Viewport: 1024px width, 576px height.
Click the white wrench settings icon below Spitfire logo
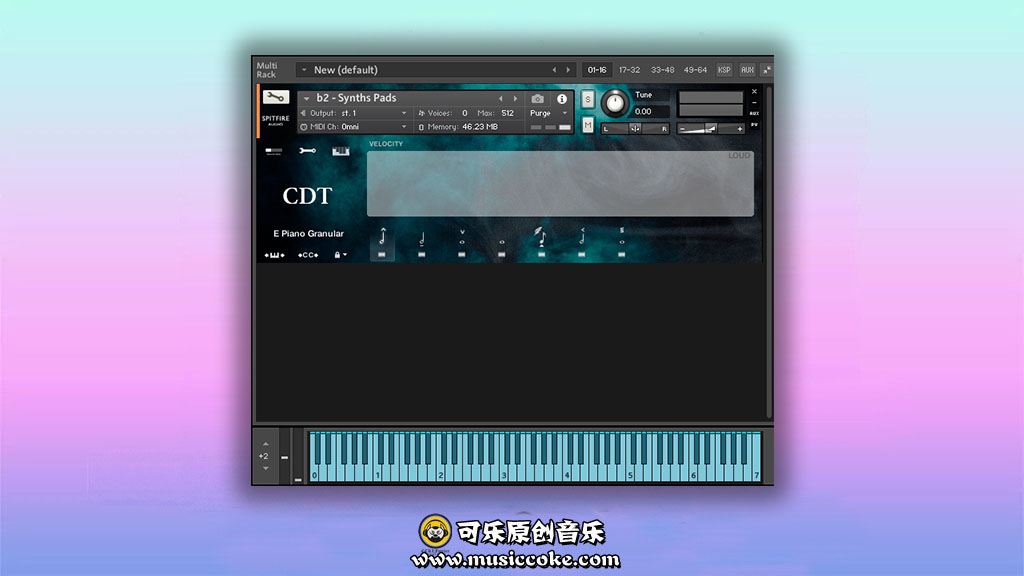pyautogui.click(x=307, y=151)
